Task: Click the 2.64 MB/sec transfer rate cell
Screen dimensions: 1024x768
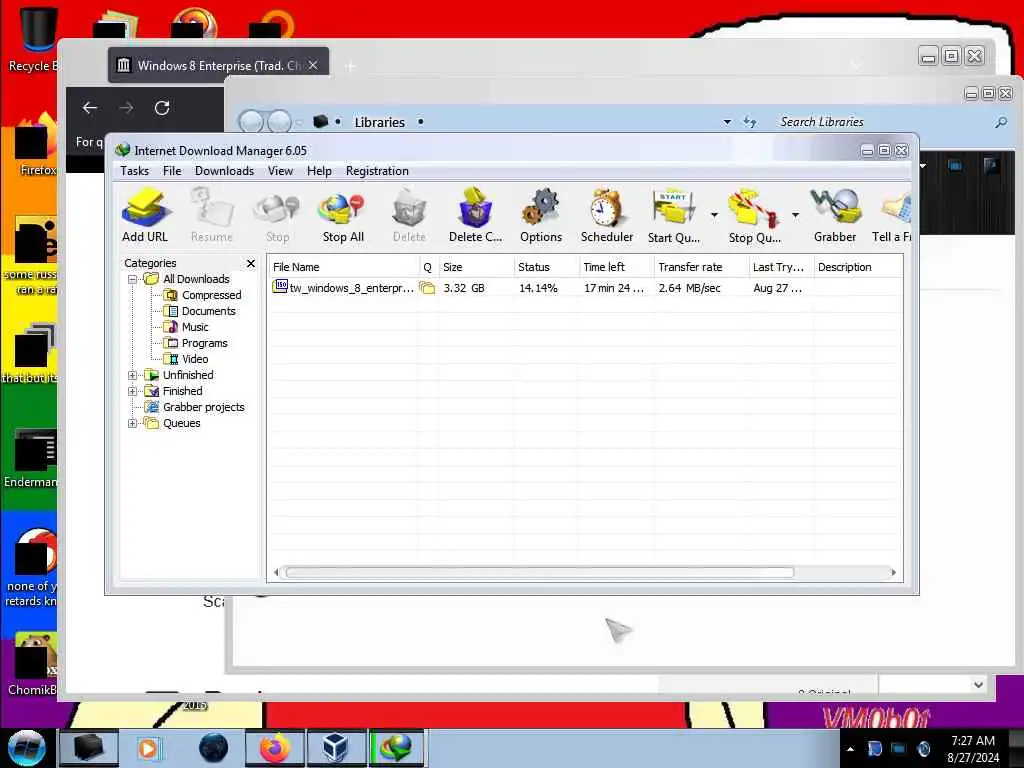Action: click(x=690, y=288)
